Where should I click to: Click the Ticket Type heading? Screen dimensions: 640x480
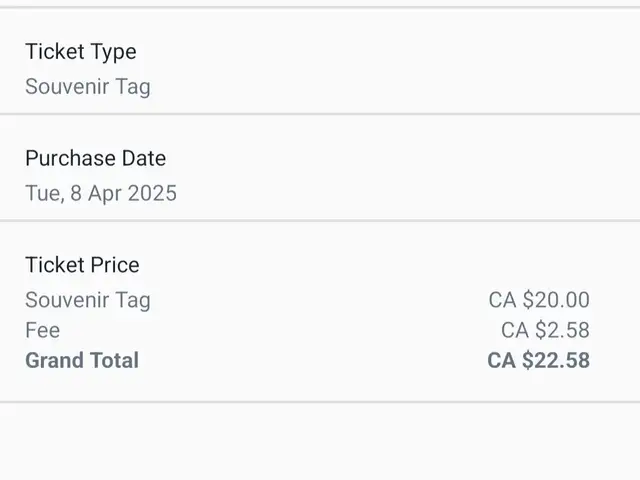(81, 52)
